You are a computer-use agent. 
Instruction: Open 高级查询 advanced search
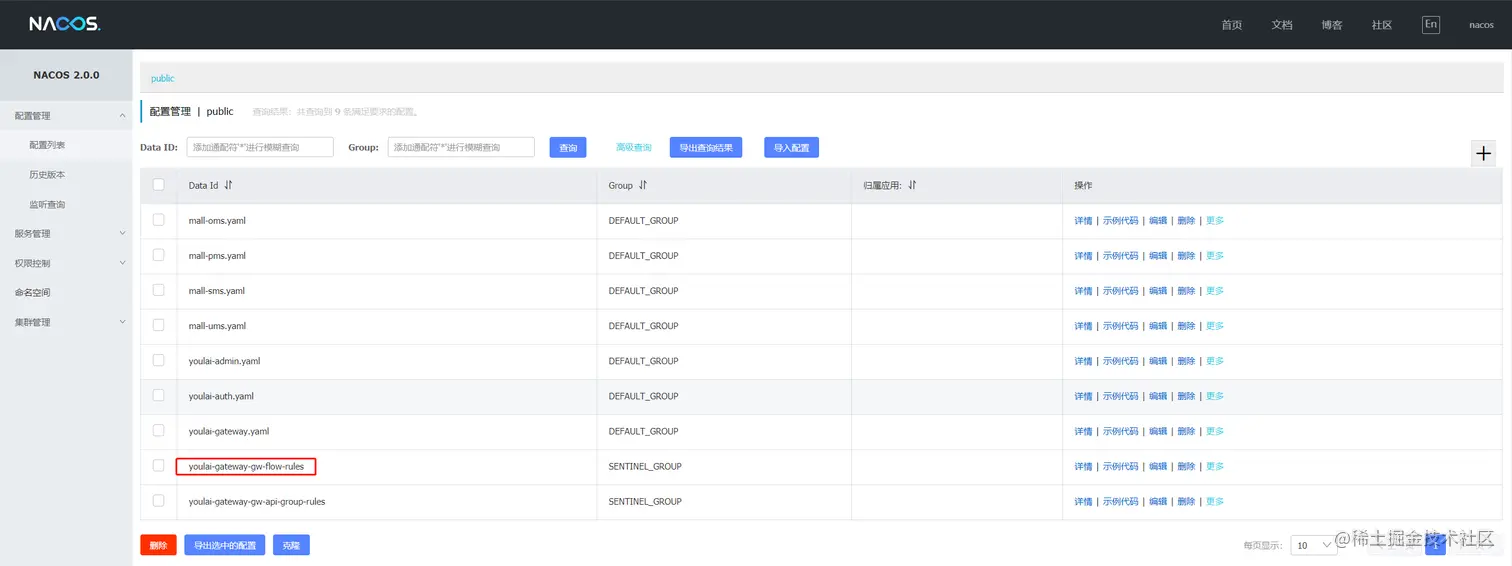[x=634, y=147]
